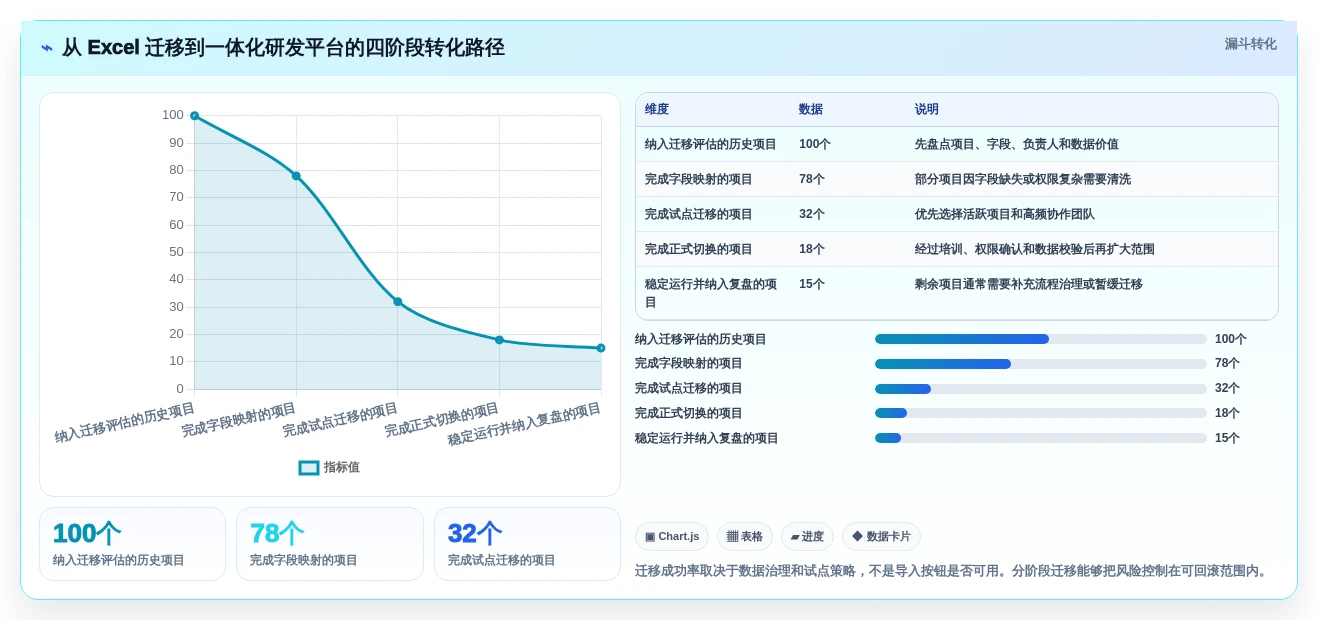Open the 32个 data card
Viewport: 1318px width, 620px height.
pos(527,544)
